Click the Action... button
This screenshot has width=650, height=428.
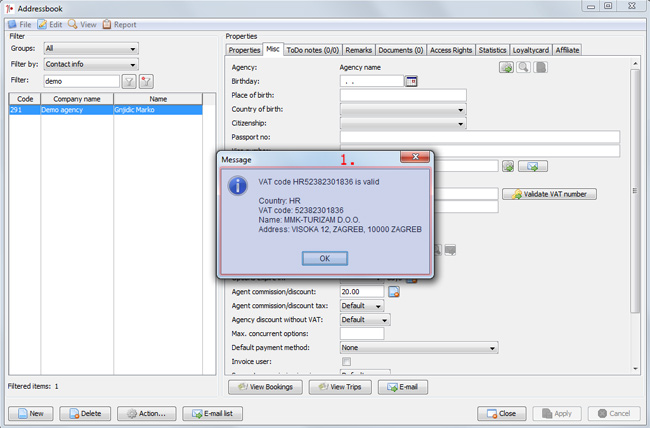(x=146, y=413)
